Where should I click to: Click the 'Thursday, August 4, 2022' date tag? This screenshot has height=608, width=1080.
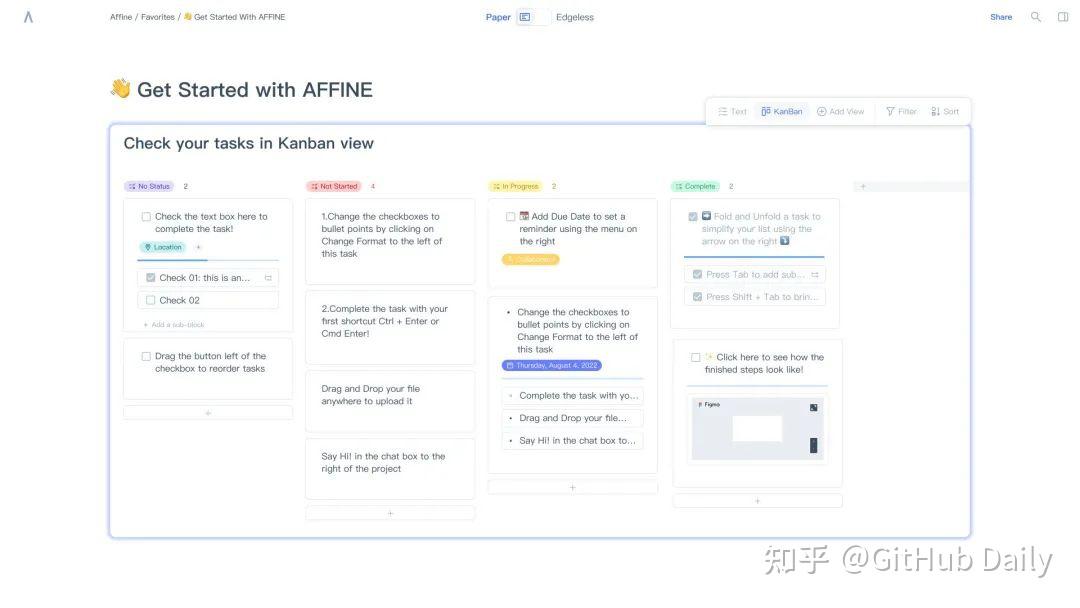[x=552, y=366]
